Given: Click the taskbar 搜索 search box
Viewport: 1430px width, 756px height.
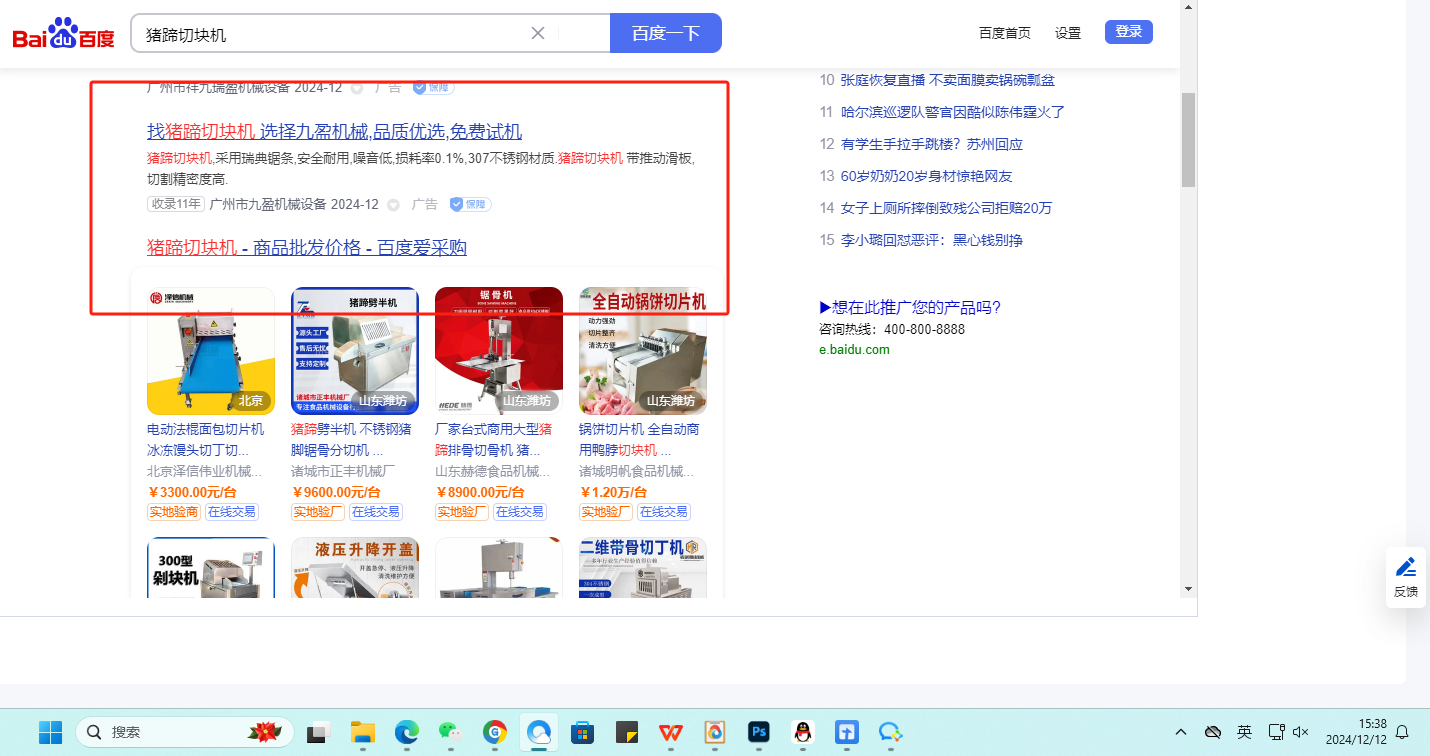Looking at the screenshot, I should coord(185,732).
